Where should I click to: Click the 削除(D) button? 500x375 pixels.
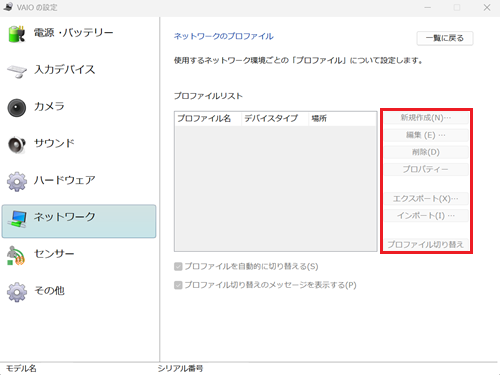tap(426, 152)
